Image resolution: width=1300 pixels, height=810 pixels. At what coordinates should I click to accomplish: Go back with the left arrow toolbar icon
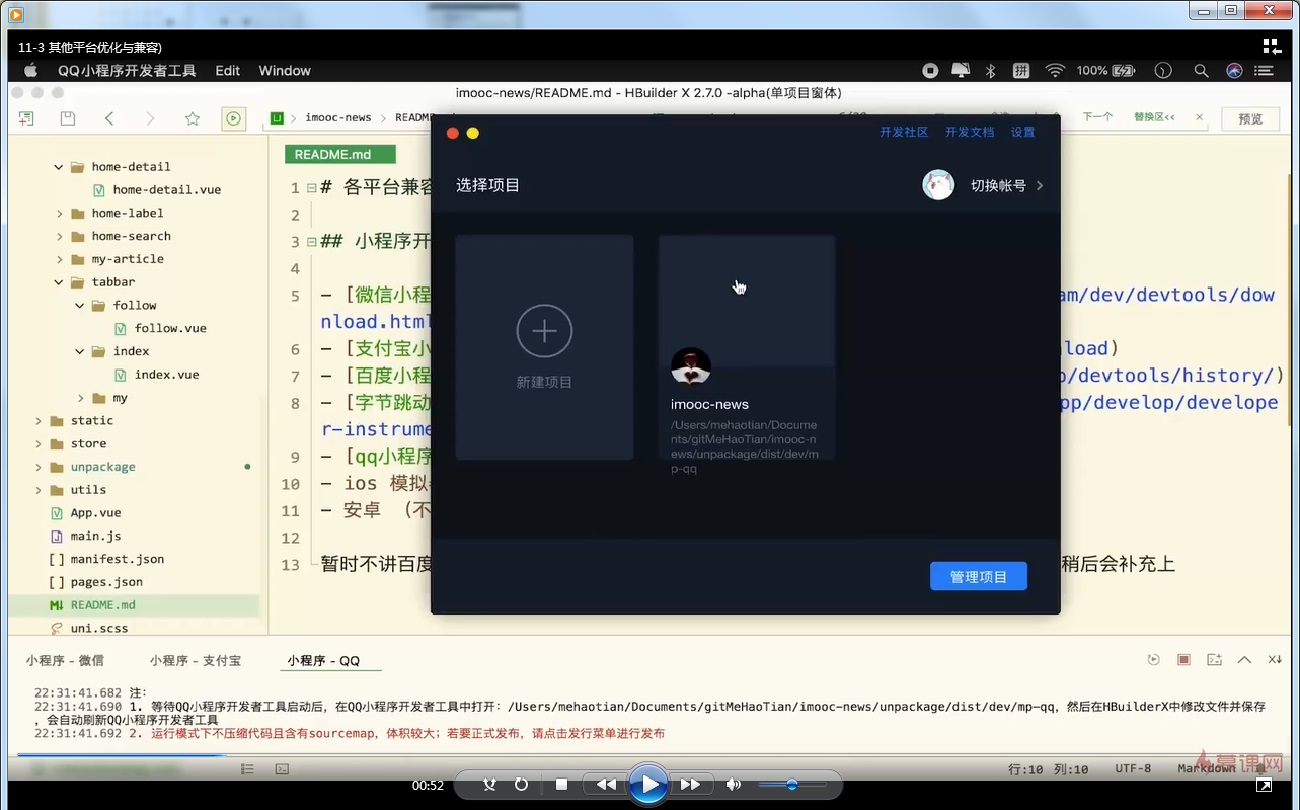click(109, 118)
